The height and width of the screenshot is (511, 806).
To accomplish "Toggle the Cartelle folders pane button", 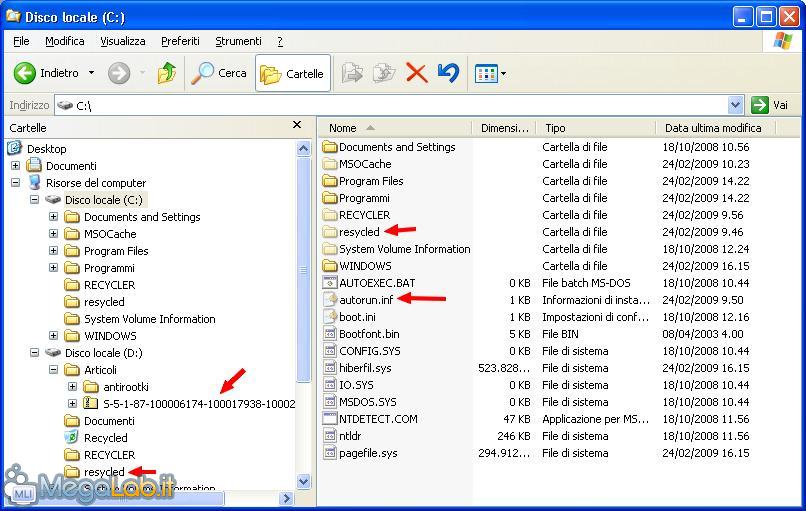I will (x=292, y=73).
